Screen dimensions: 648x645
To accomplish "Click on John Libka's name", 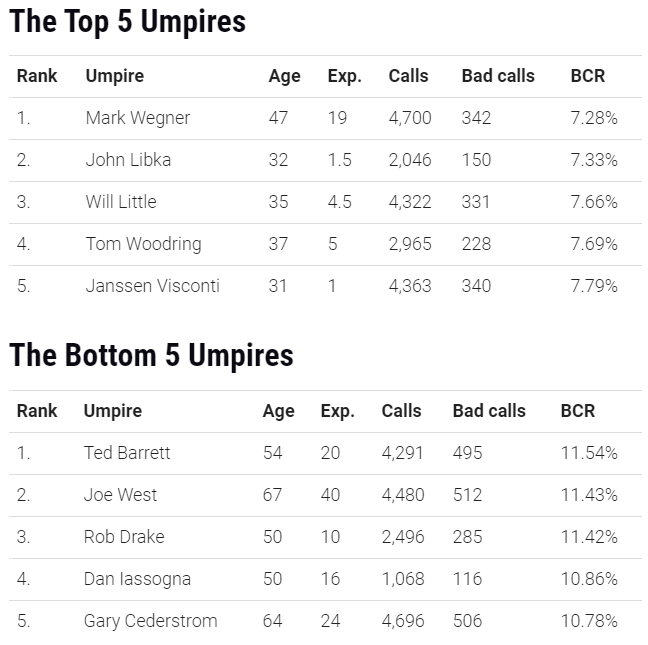I will click(128, 160).
